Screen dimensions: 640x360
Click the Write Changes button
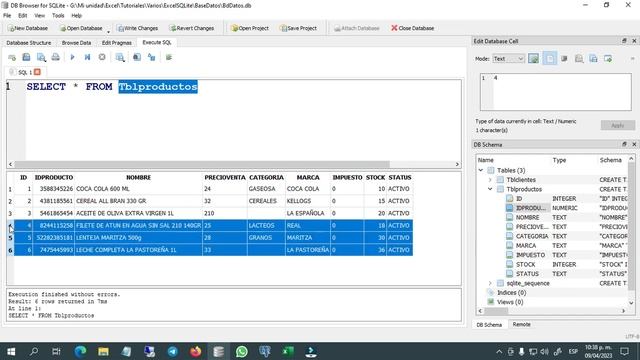(x=138, y=28)
